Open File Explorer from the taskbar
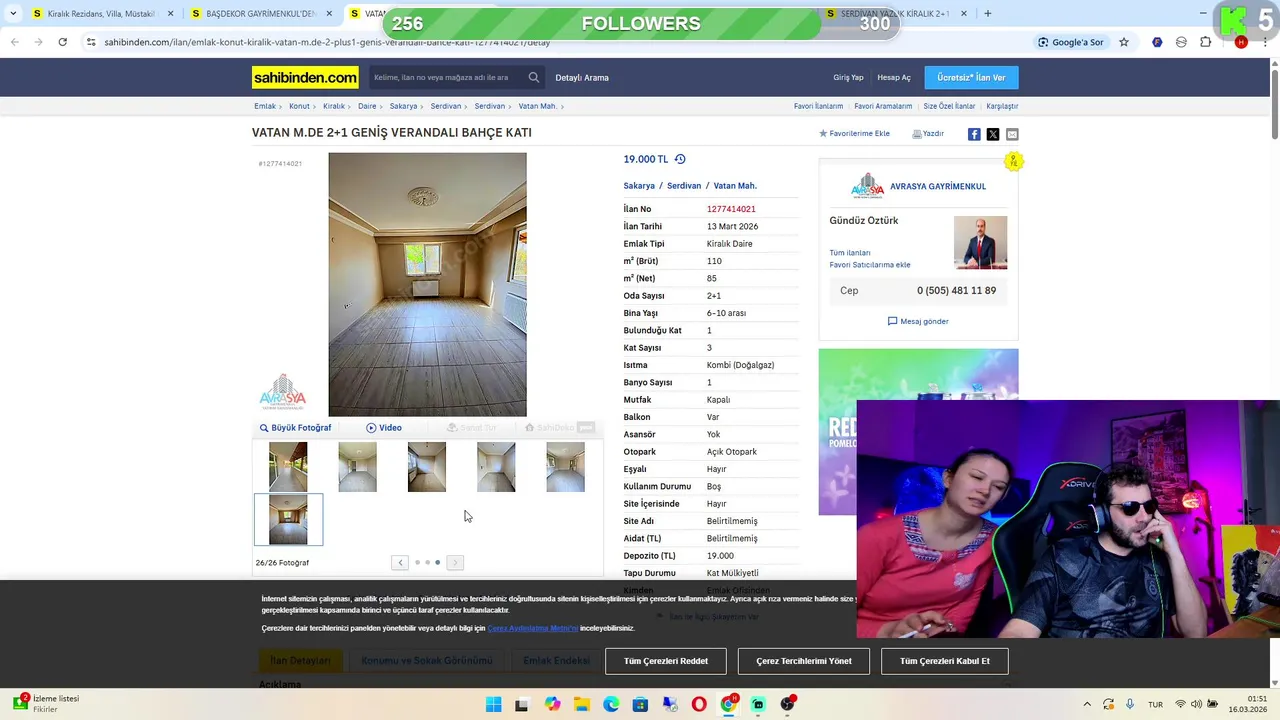Screen dimensions: 1280x720 point(581,705)
